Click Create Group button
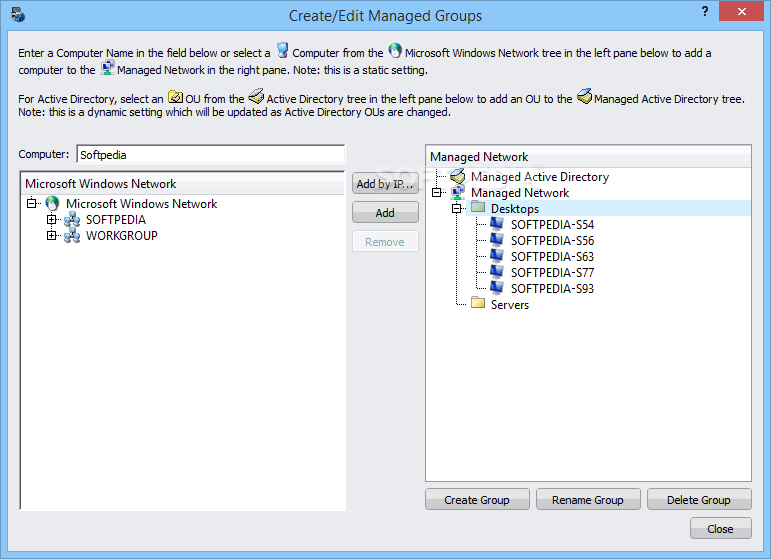The image size is (771, 559). click(477, 500)
